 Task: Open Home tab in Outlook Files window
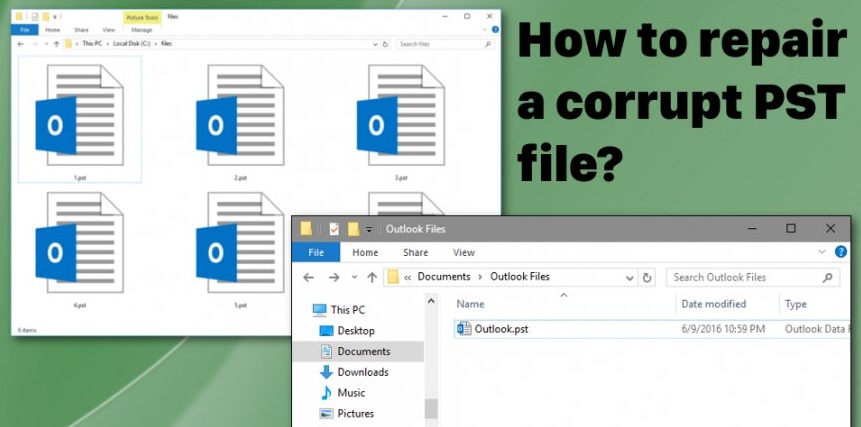pyautogui.click(x=365, y=252)
